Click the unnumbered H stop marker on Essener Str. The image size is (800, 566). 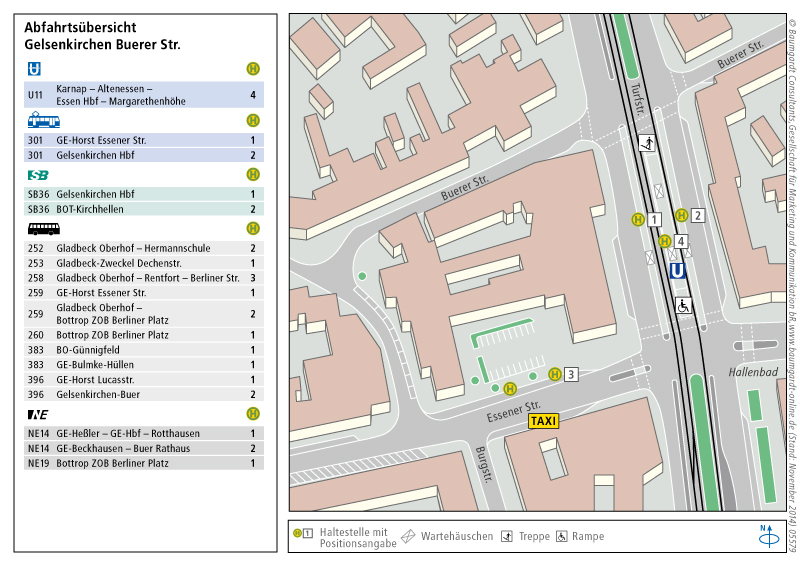510,389
